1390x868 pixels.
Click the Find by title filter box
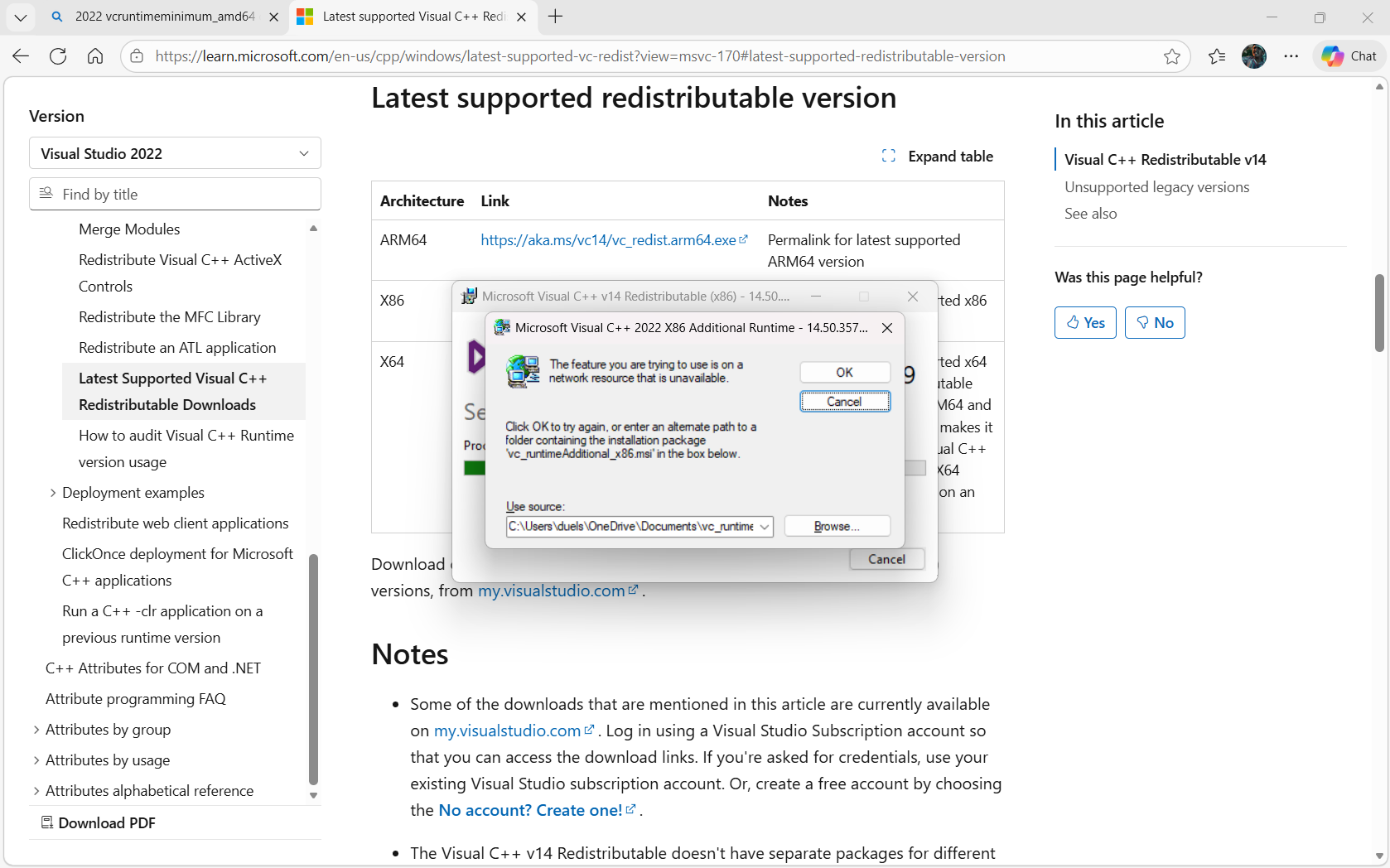click(x=175, y=194)
